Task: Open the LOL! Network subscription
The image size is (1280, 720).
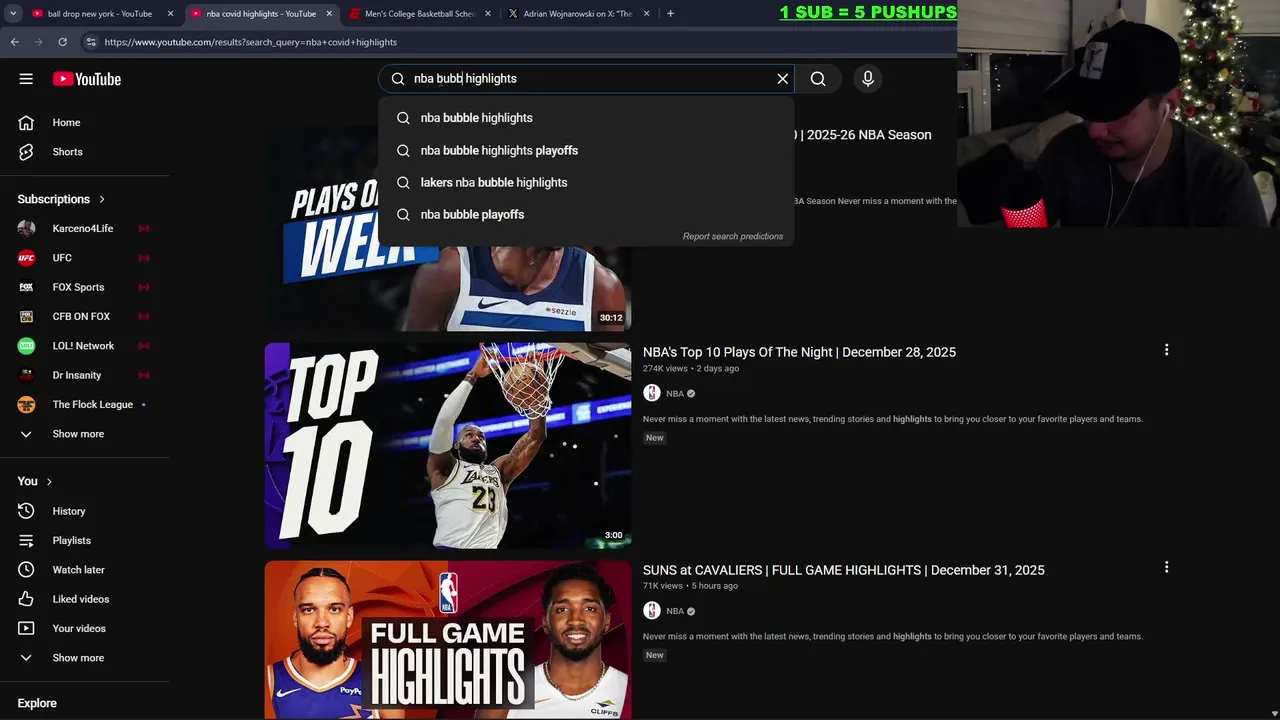Action: click(x=85, y=346)
